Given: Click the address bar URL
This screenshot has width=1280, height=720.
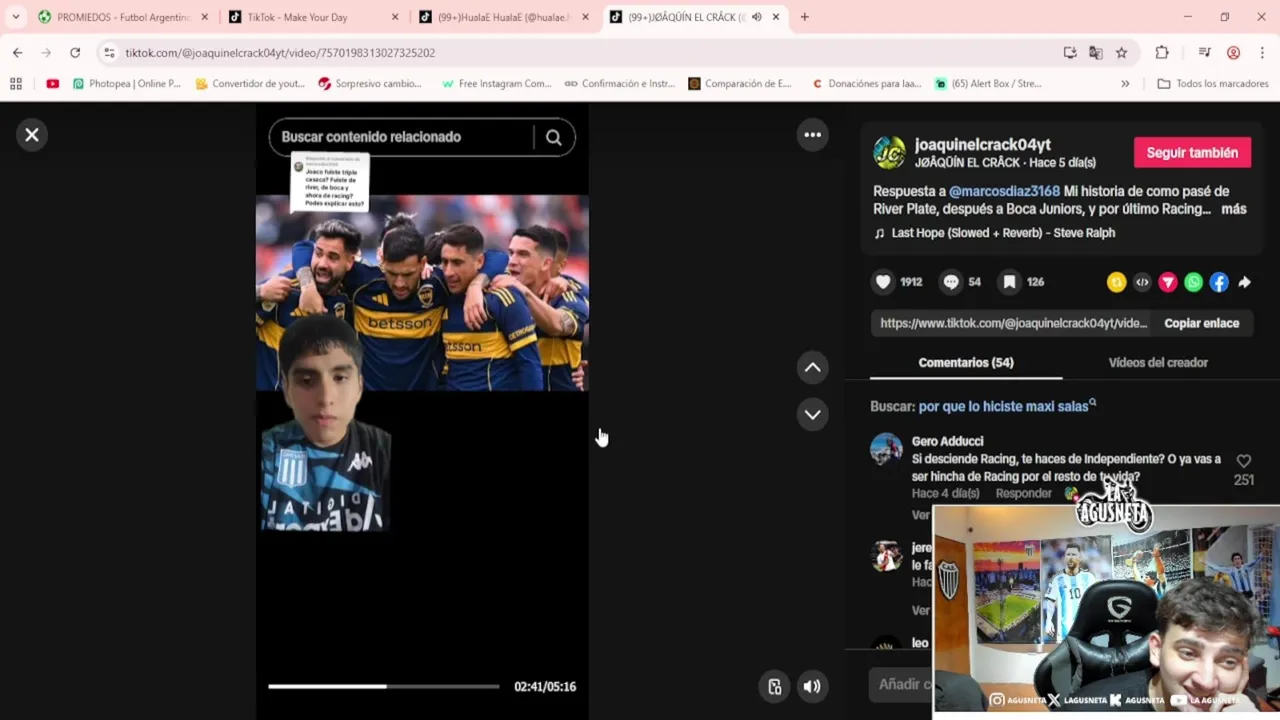Looking at the screenshot, I should point(280,53).
